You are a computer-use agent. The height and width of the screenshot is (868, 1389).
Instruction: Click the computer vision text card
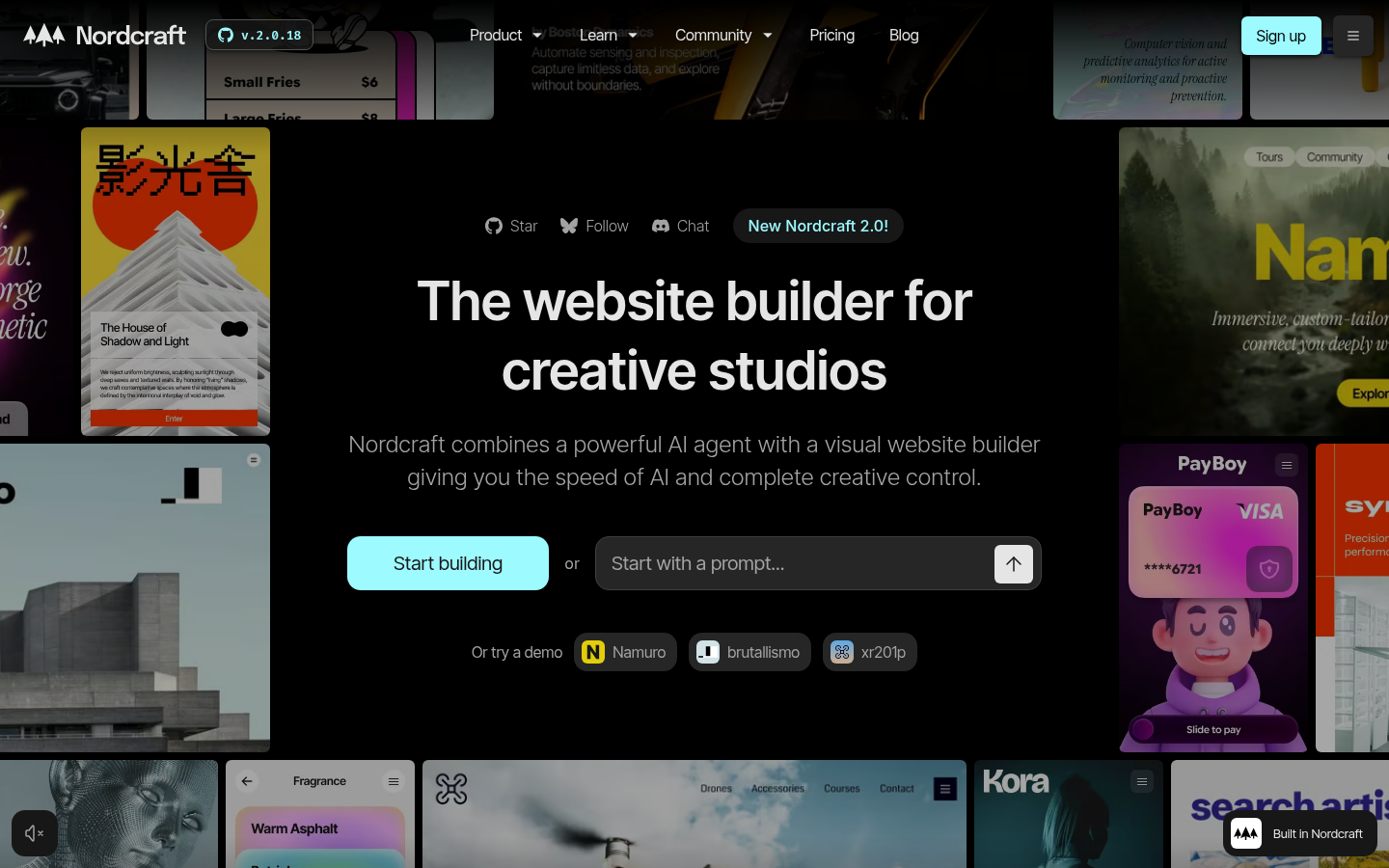1148,60
